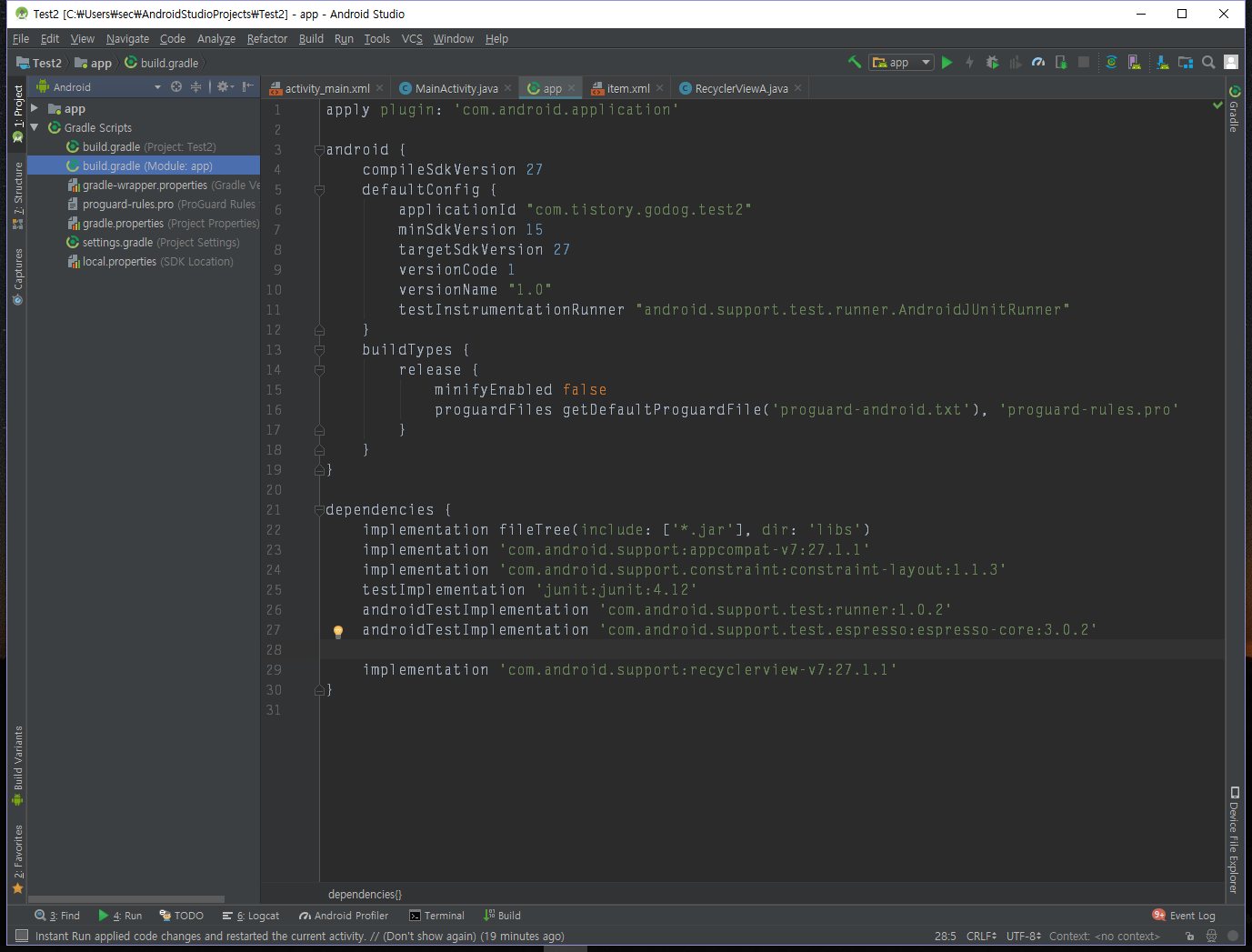Click the Stop square icon
The height and width of the screenshot is (952, 1252).
pos(1083,62)
